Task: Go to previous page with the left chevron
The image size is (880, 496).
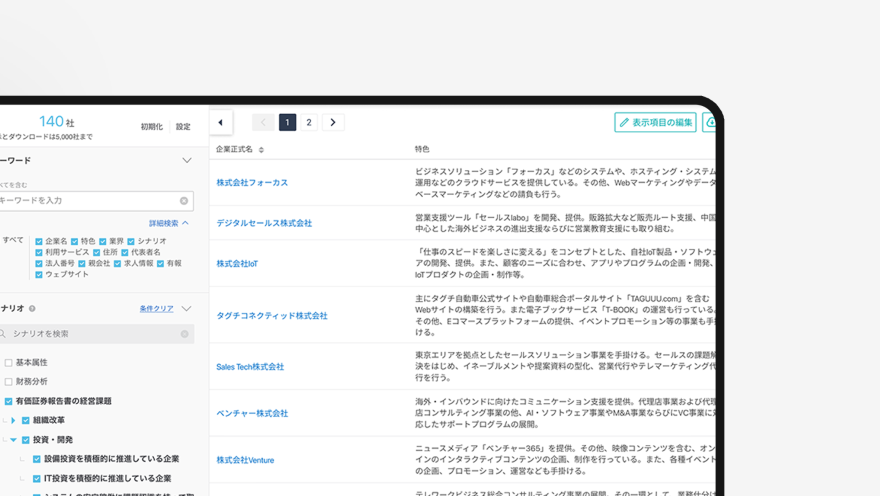Action: (263, 122)
